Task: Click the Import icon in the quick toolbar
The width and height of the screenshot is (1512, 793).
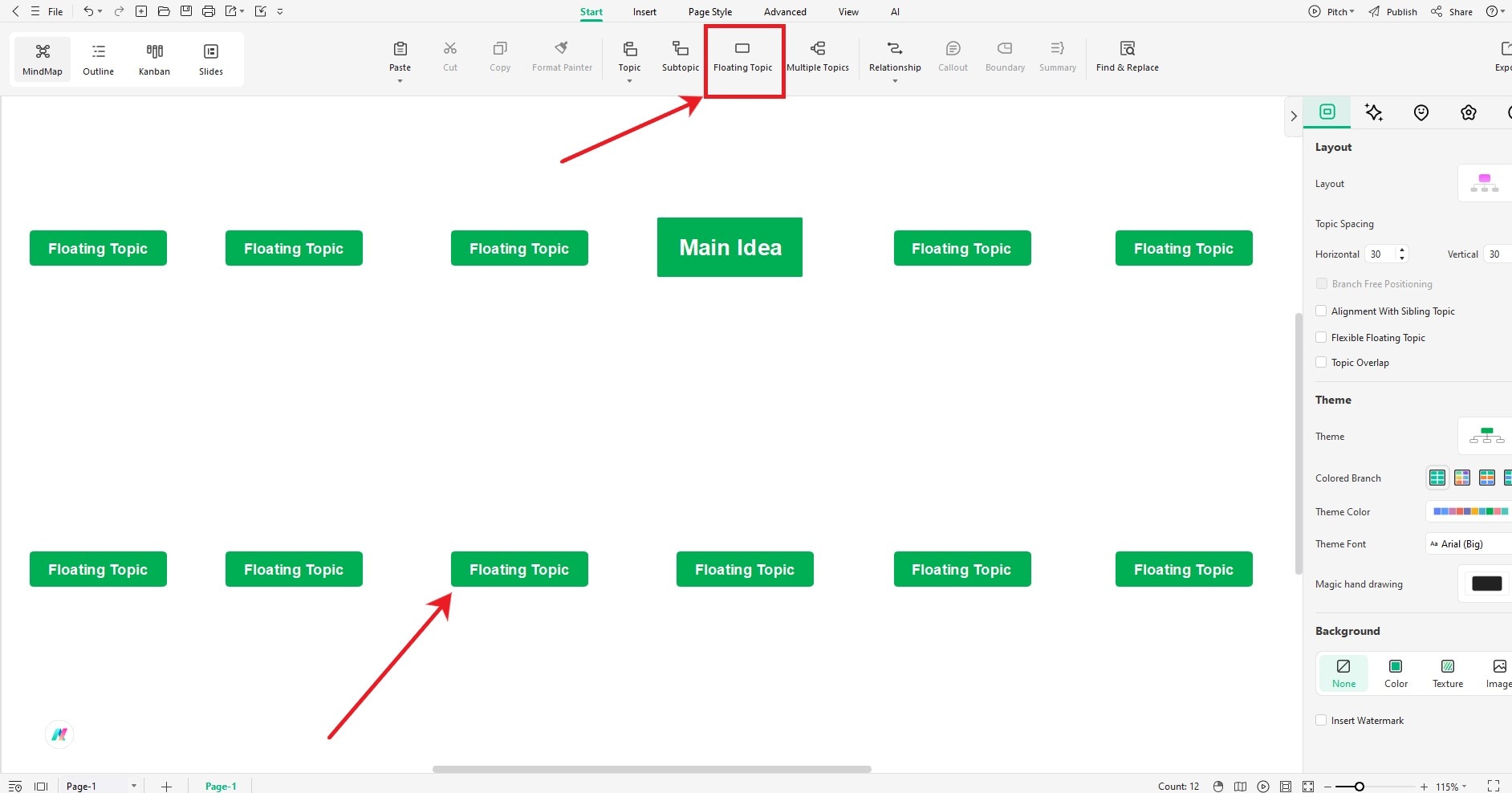Action: pos(261,11)
